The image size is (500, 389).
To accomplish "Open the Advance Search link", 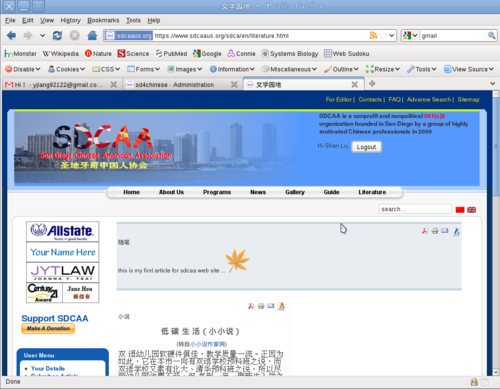I will 429,99.
